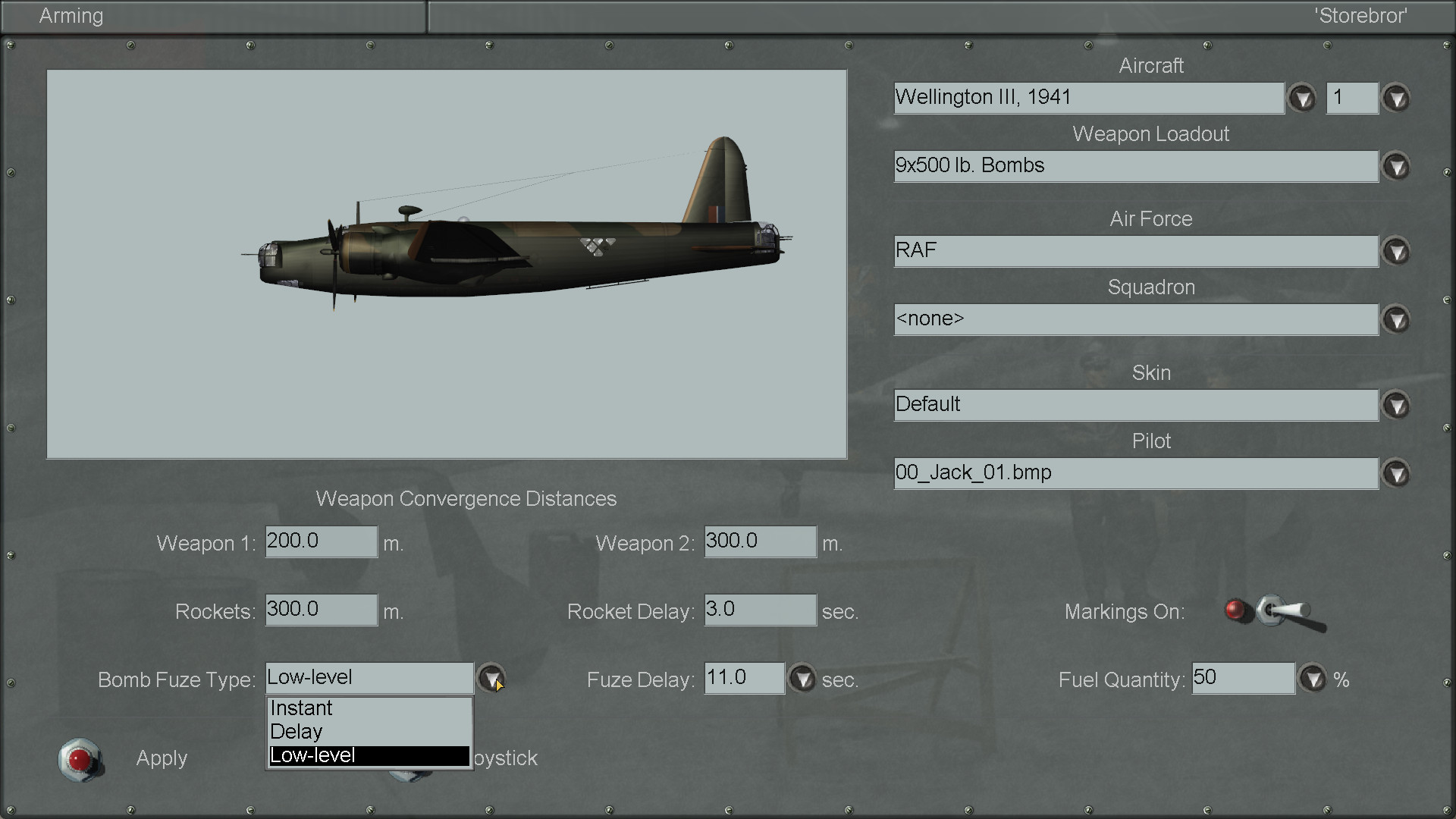Expand the Squadron dropdown arrow
Viewport: 1456px width, 819px height.
pyautogui.click(x=1396, y=320)
